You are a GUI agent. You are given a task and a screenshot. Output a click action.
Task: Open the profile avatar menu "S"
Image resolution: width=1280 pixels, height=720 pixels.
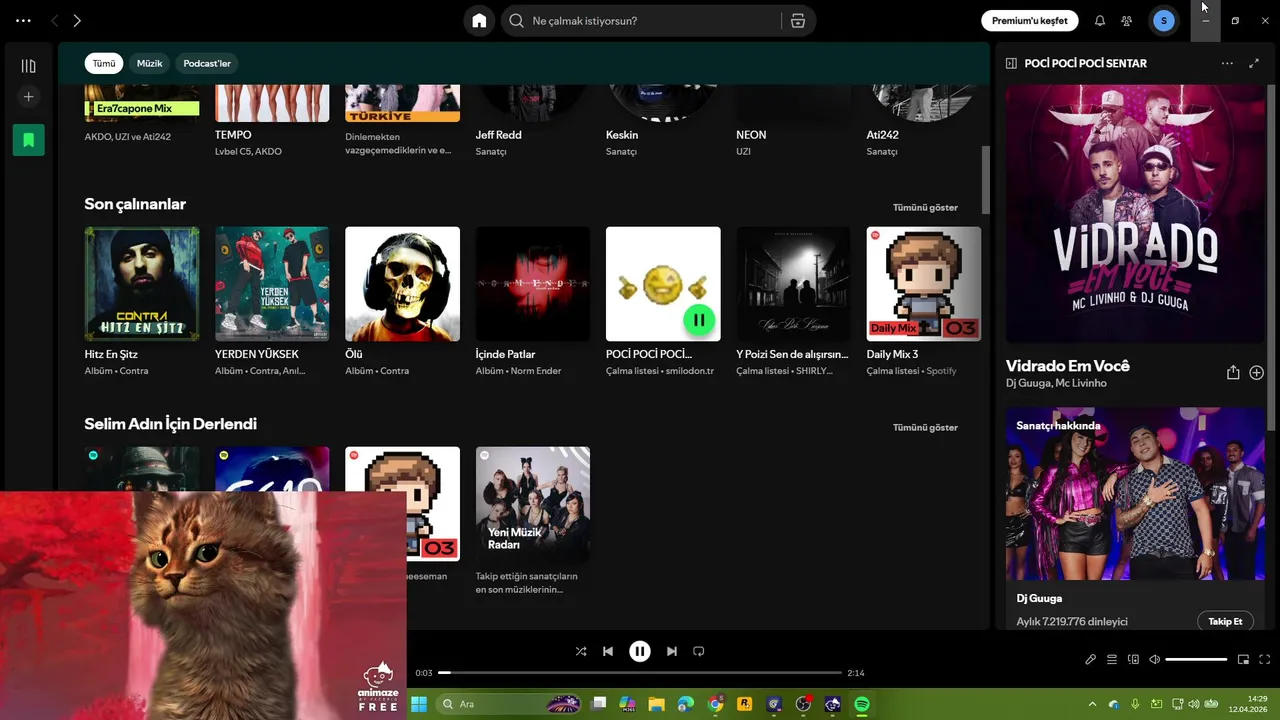(x=1163, y=21)
